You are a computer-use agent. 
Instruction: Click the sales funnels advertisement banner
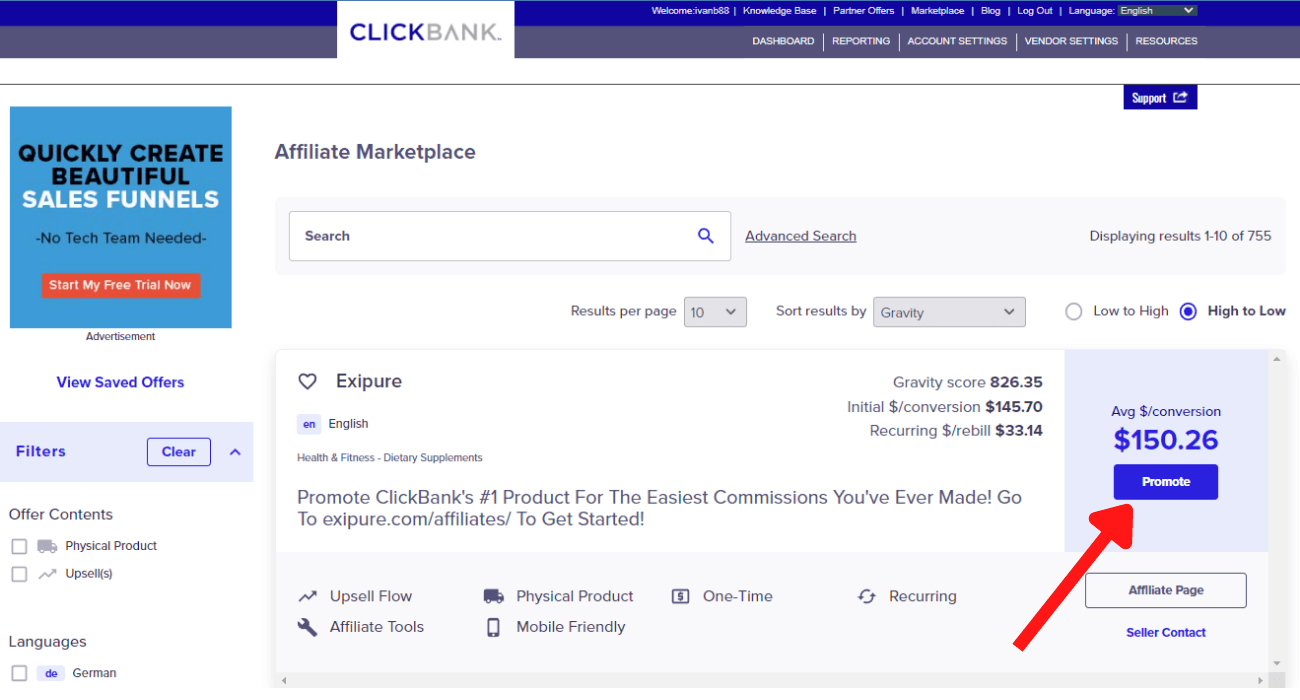(121, 217)
